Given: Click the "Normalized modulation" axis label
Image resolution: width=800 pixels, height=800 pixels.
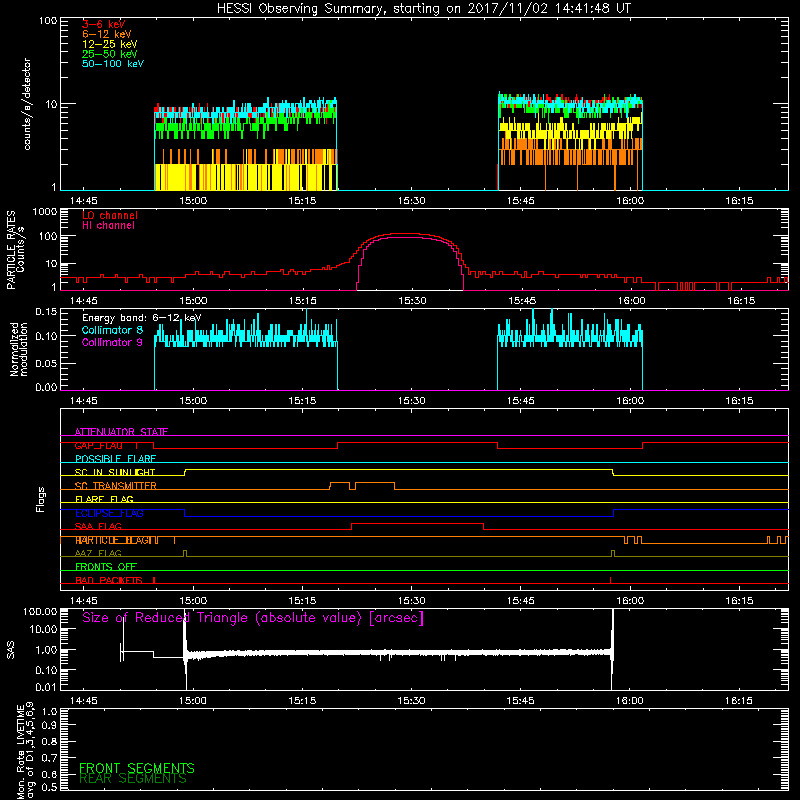Looking at the screenshot, I should (18, 349).
